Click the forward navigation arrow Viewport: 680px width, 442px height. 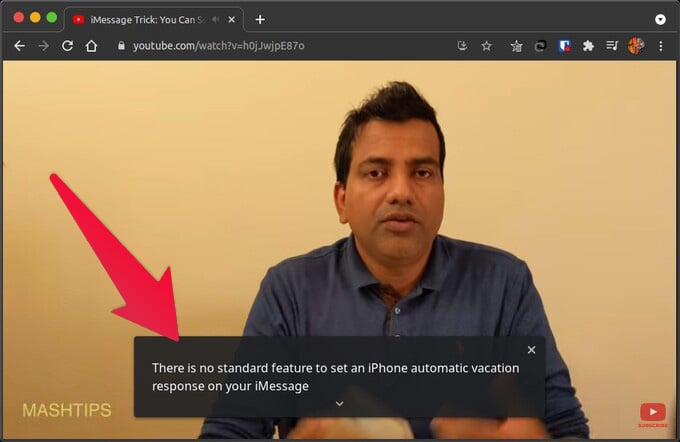click(43, 46)
